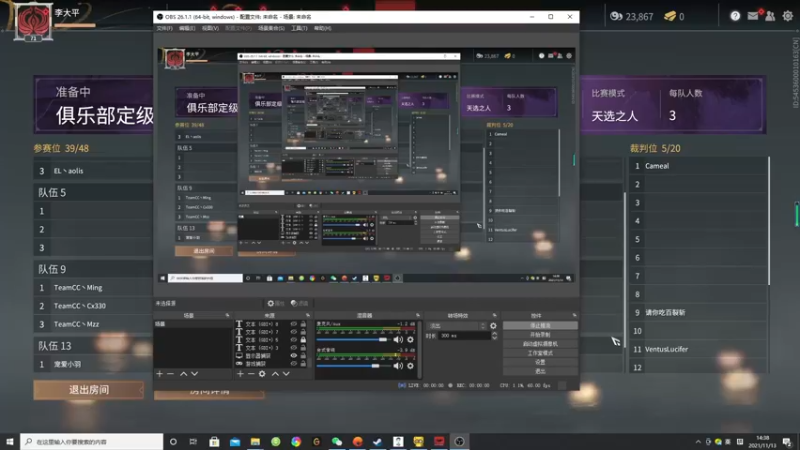This screenshot has width=800, height=450.
Task: Mute the 麦克风/Aux speaker icon in the mixer
Action: 398,339
